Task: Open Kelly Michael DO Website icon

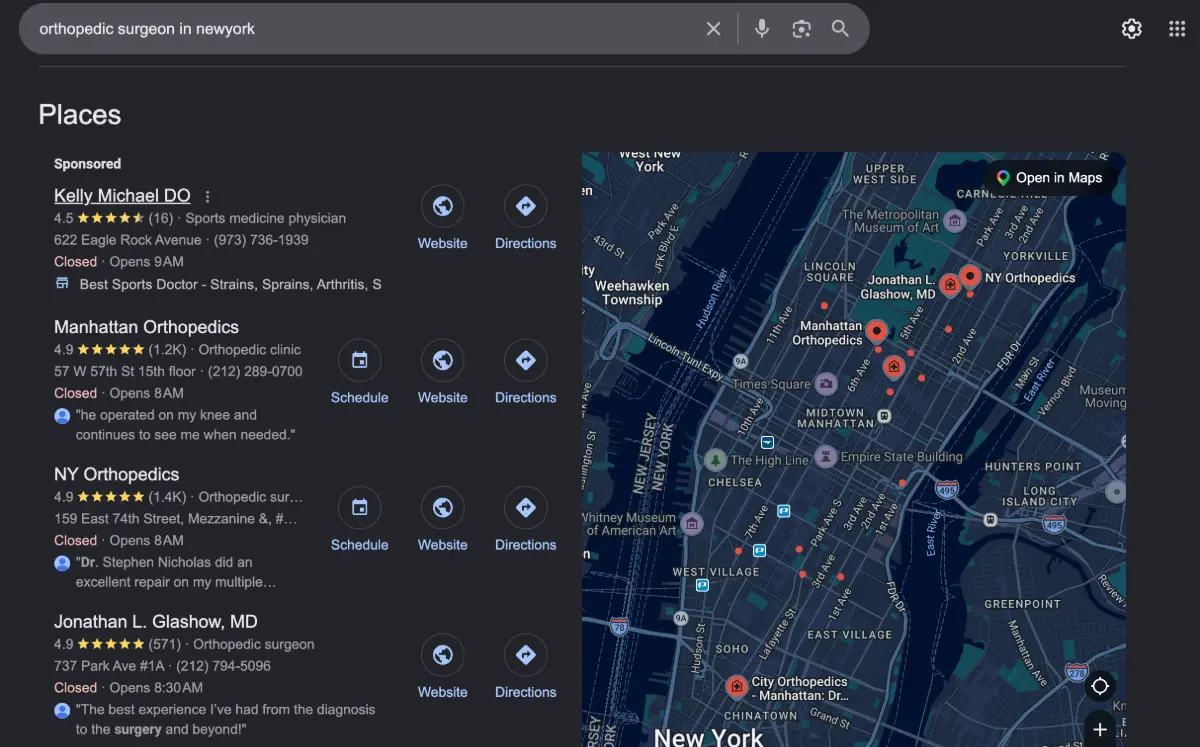Action: tap(442, 207)
